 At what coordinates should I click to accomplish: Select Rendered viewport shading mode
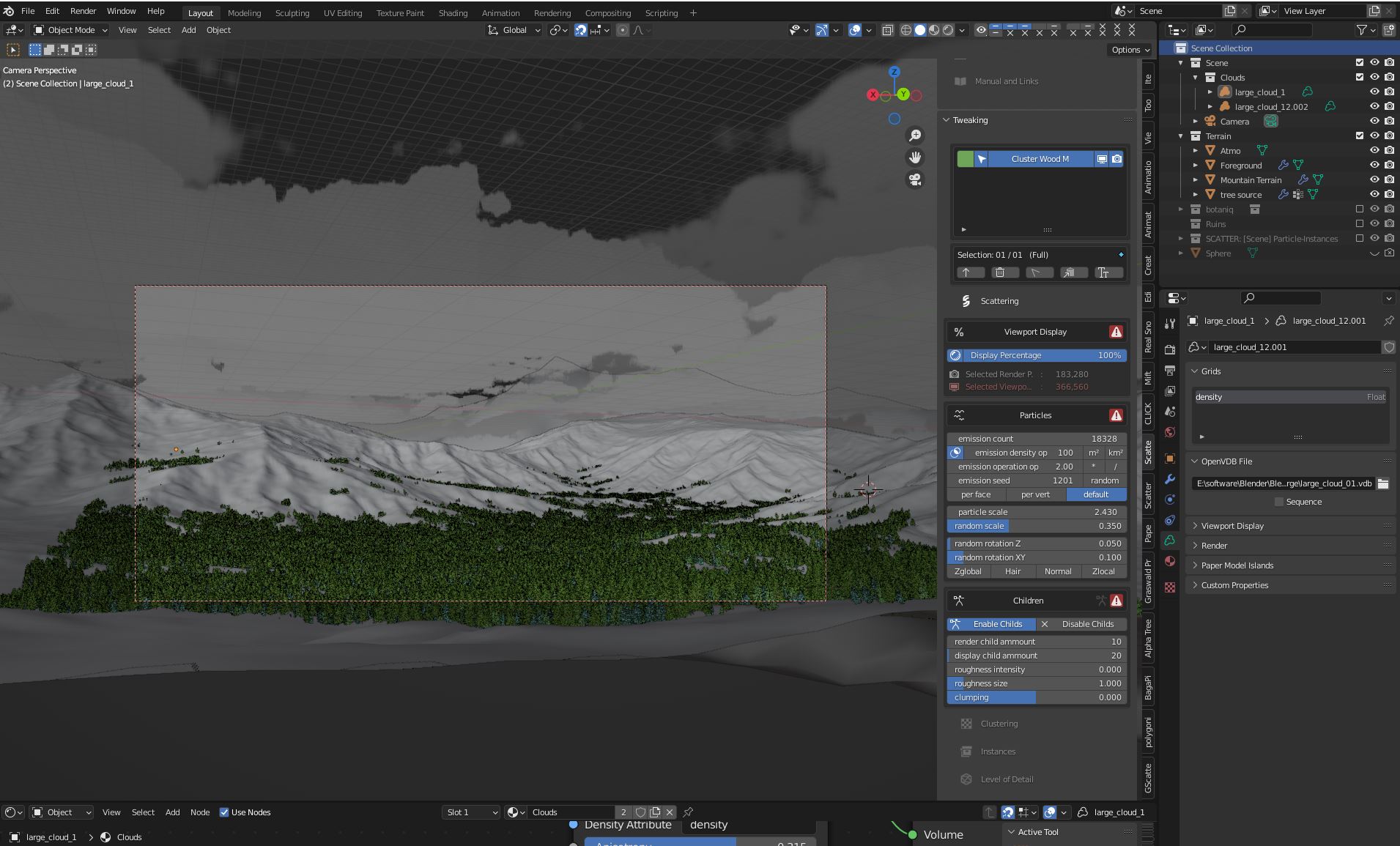pyautogui.click(x=948, y=30)
